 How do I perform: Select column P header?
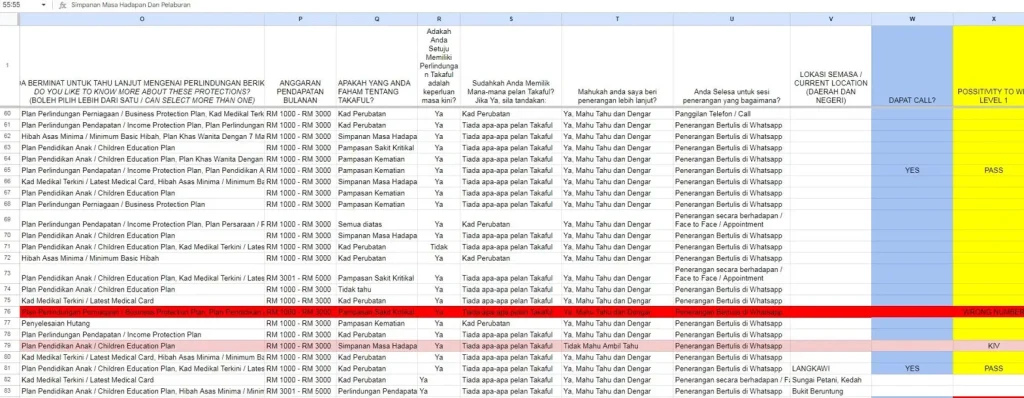tap(300, 20)
